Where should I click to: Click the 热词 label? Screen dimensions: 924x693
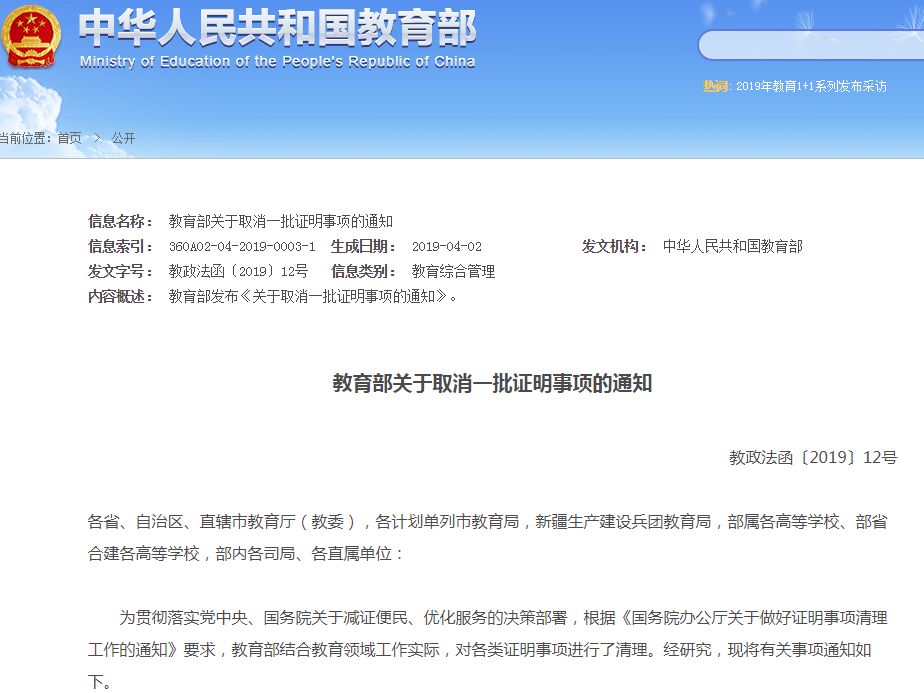pyautogui.click(x=716, y=87)
